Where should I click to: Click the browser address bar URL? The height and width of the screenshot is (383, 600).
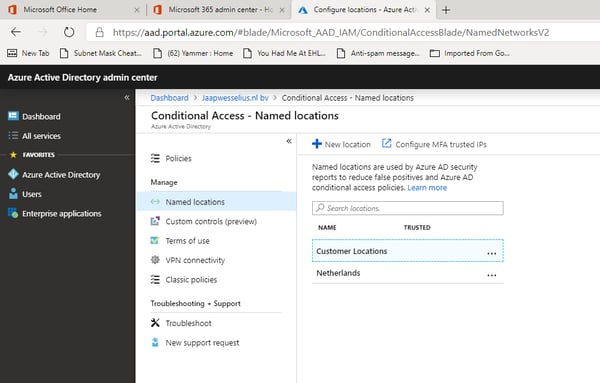(x=331, y=33)
